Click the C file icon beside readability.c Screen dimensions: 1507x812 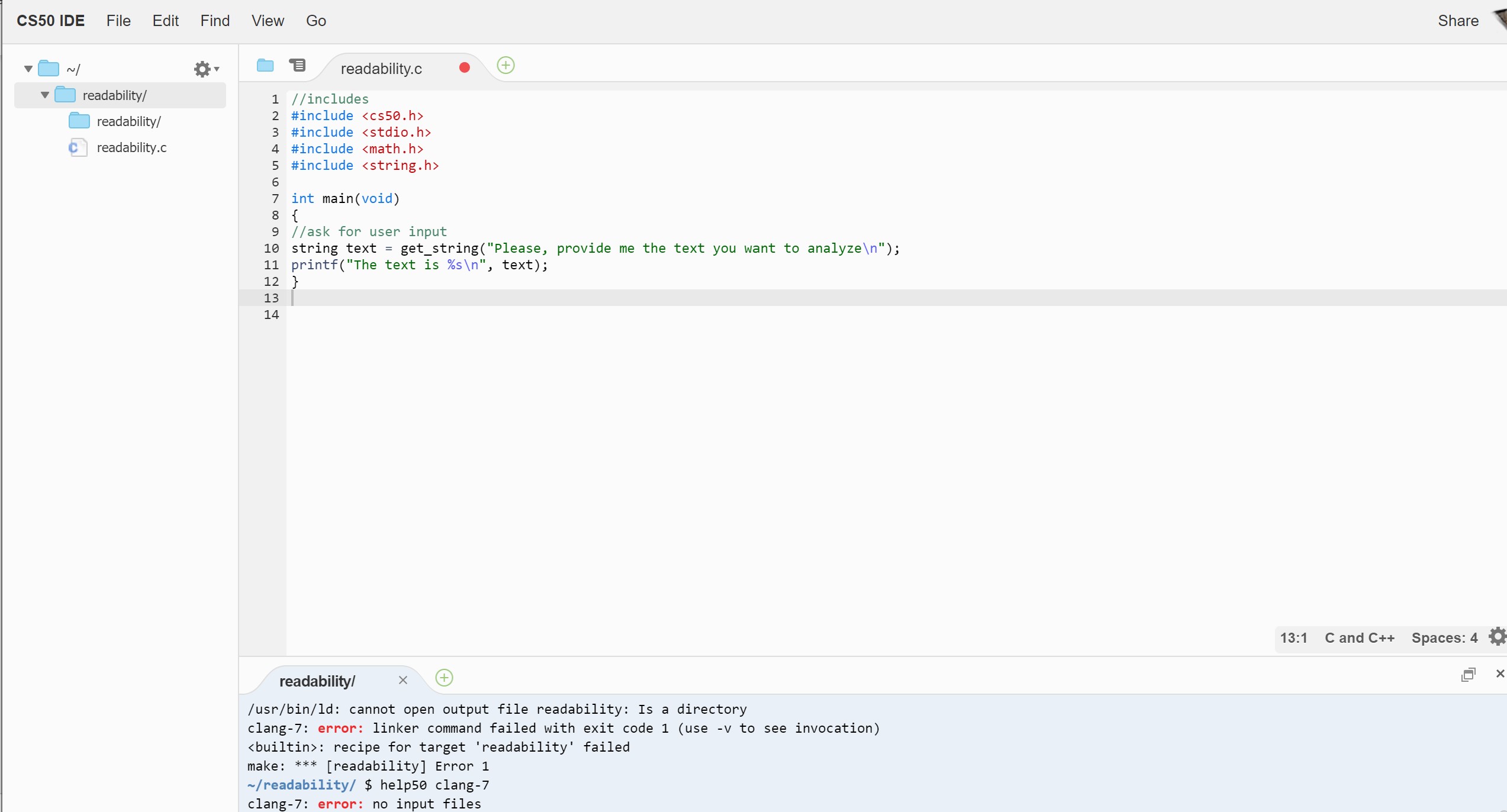(78, 147)
